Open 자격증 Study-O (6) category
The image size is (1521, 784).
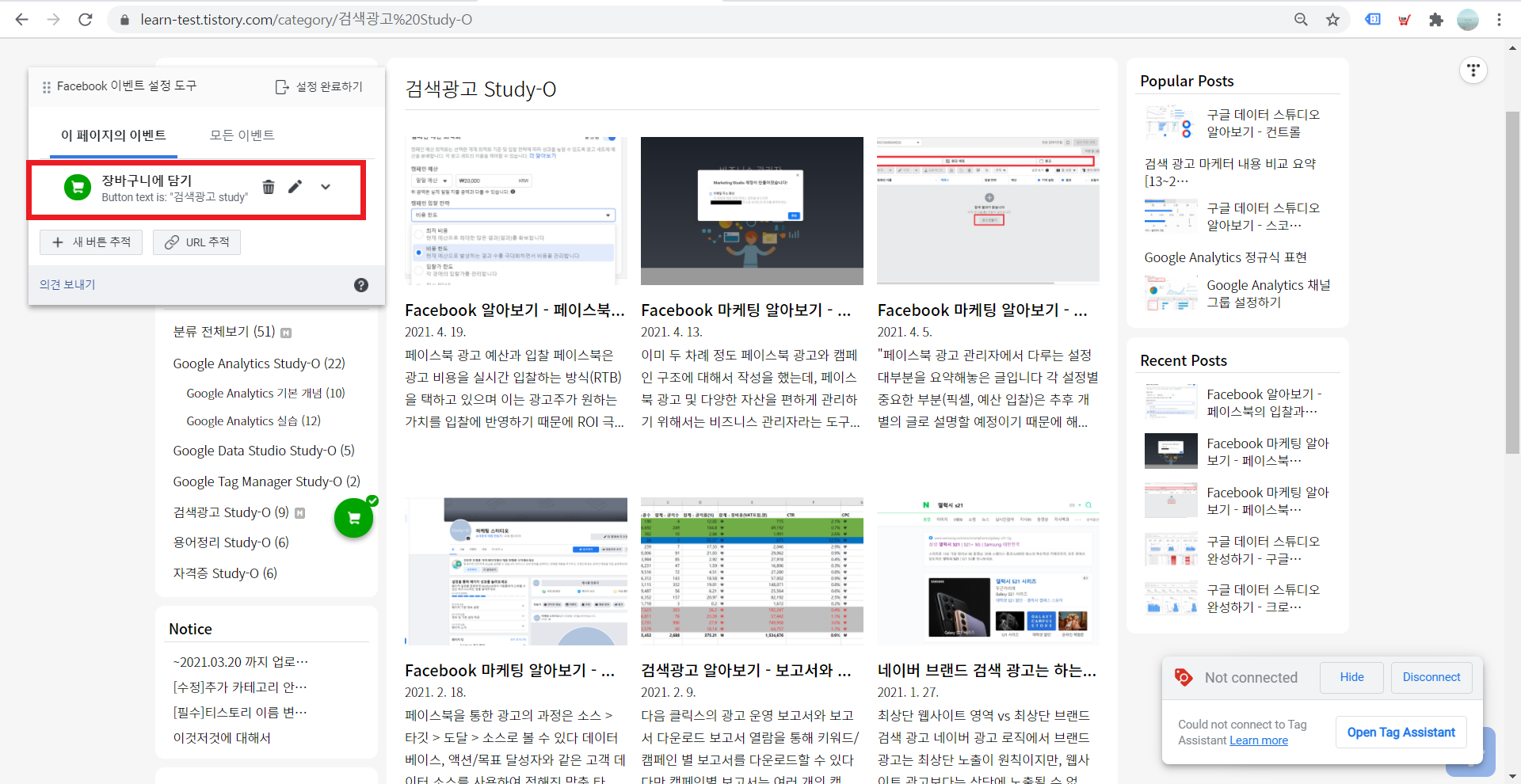coord(225,573)
